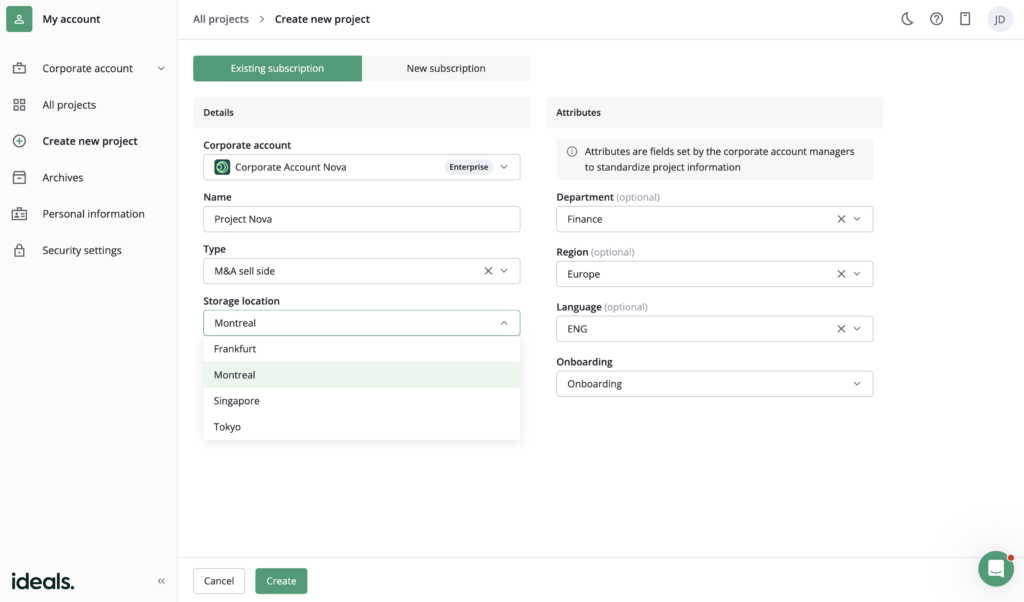Open the Language dropdown arrow
Image resolution: width=1024 pixels, height=602 pixels.
(x=857, y=329)
